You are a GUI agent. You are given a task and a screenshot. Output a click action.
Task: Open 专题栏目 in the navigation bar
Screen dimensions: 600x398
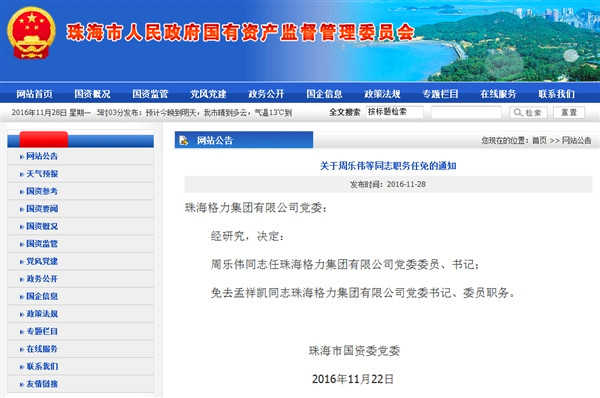[440, 94]
